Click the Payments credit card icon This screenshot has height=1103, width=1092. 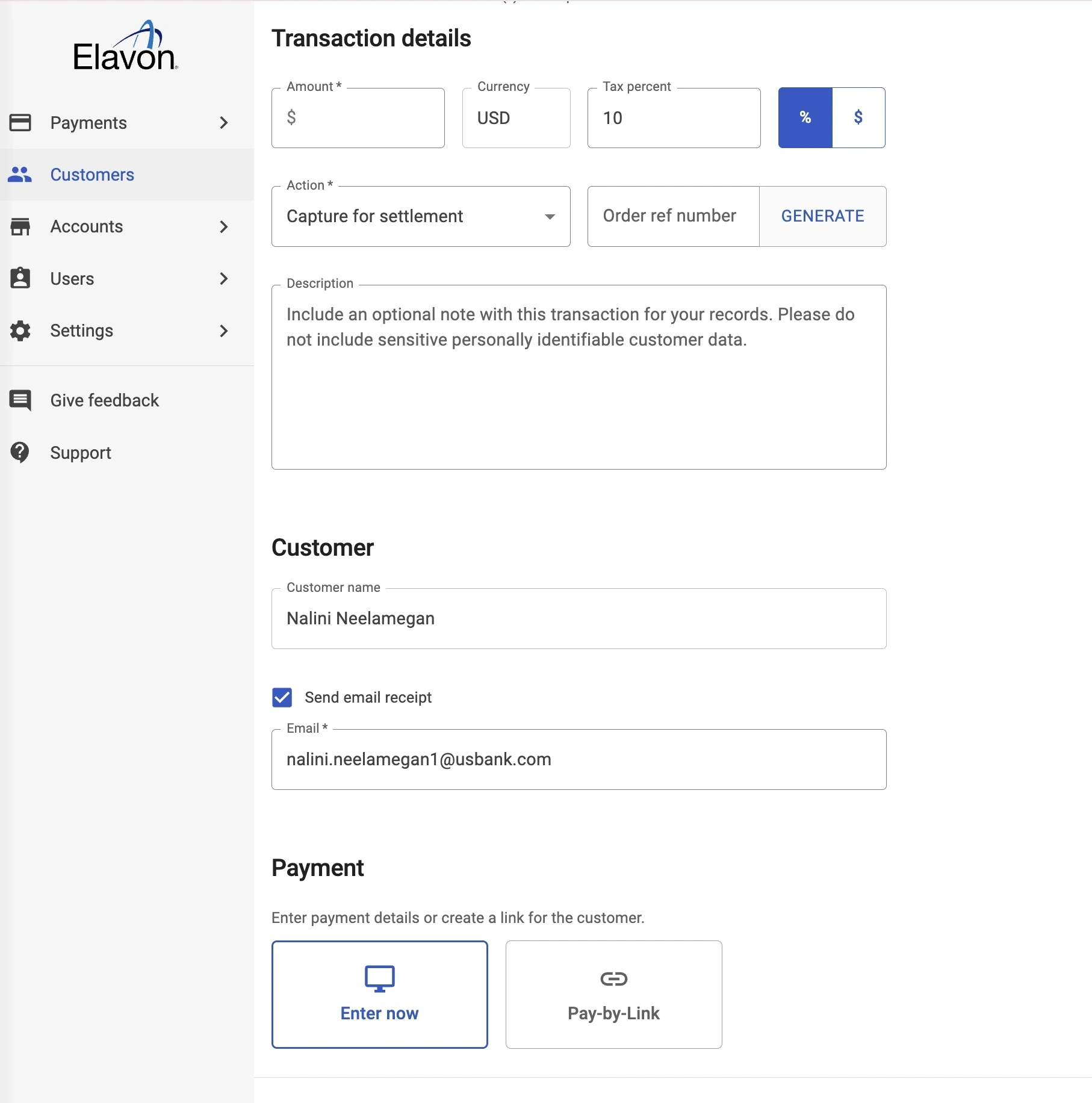coord(20,123)
